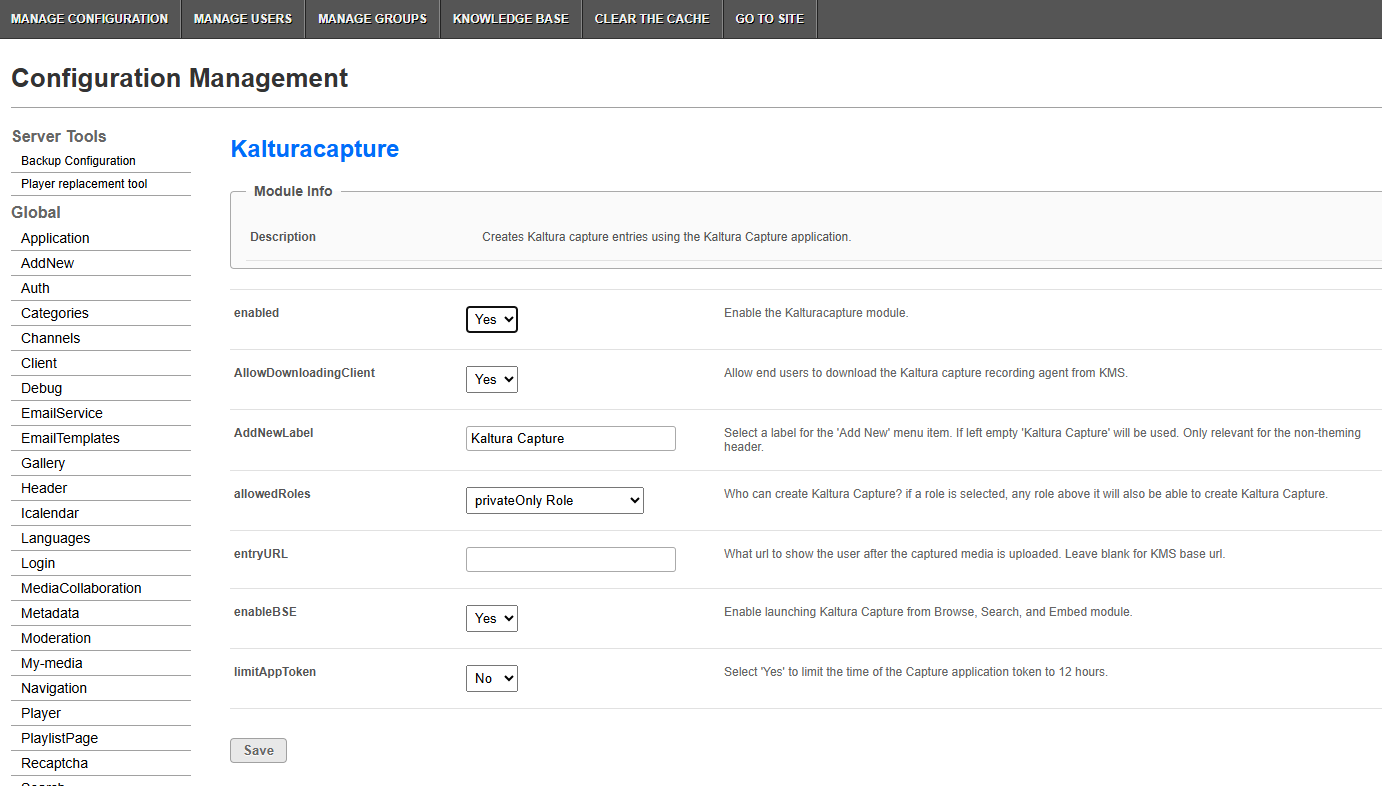The width and height of the screenshot is (1382, 786).
Task: Click the 'Creates Kaltura capture entries' description text
Action: pos(667,237)
